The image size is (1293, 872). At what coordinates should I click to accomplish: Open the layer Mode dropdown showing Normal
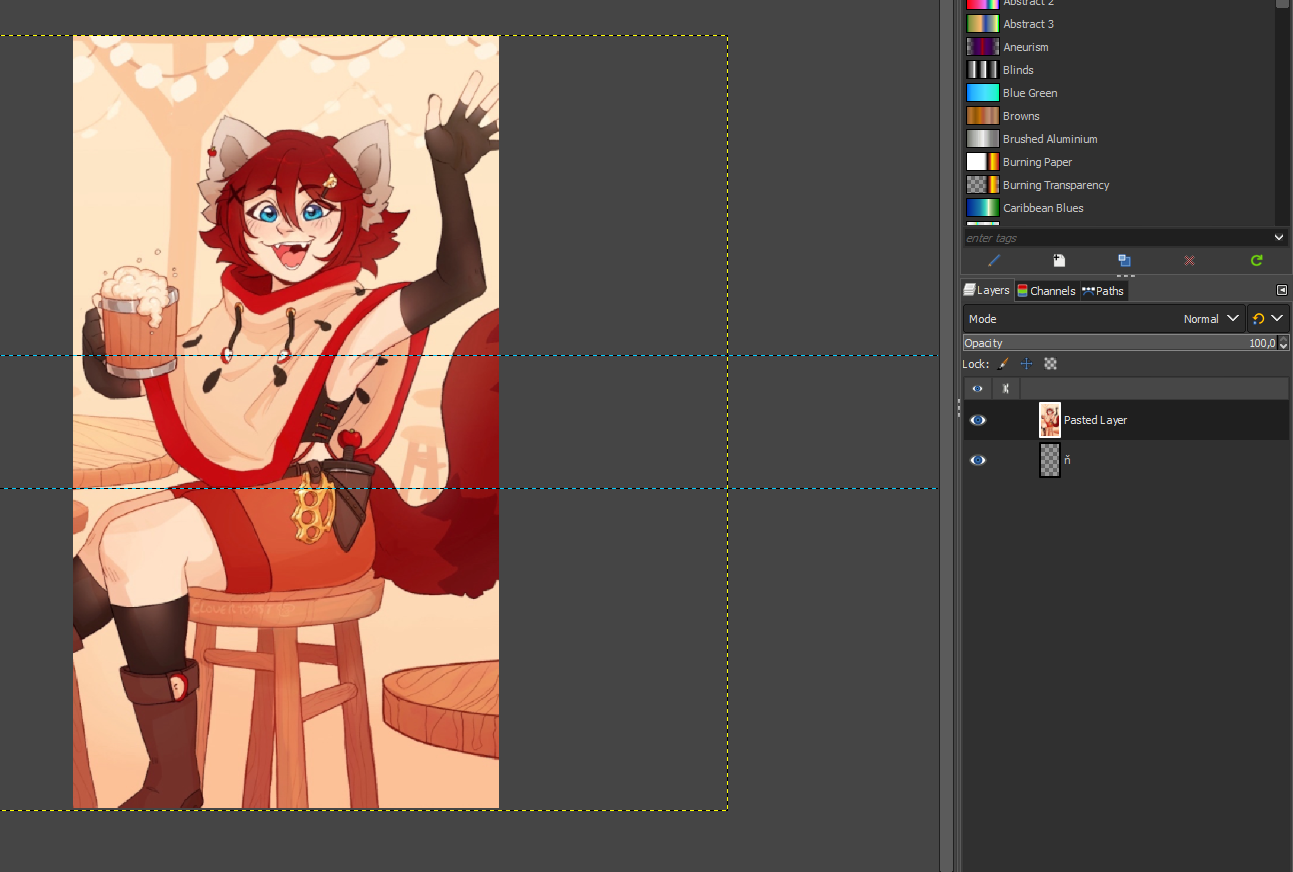pyautogui.click(x=1104, y=319)
